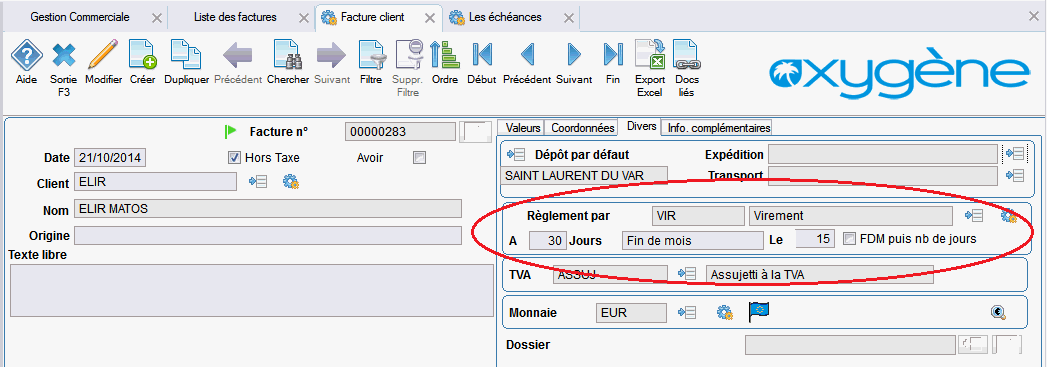Go to previous record with blue Précédent arrow
This screenshot has height=367, width=1047.
(x=527, y=54)
